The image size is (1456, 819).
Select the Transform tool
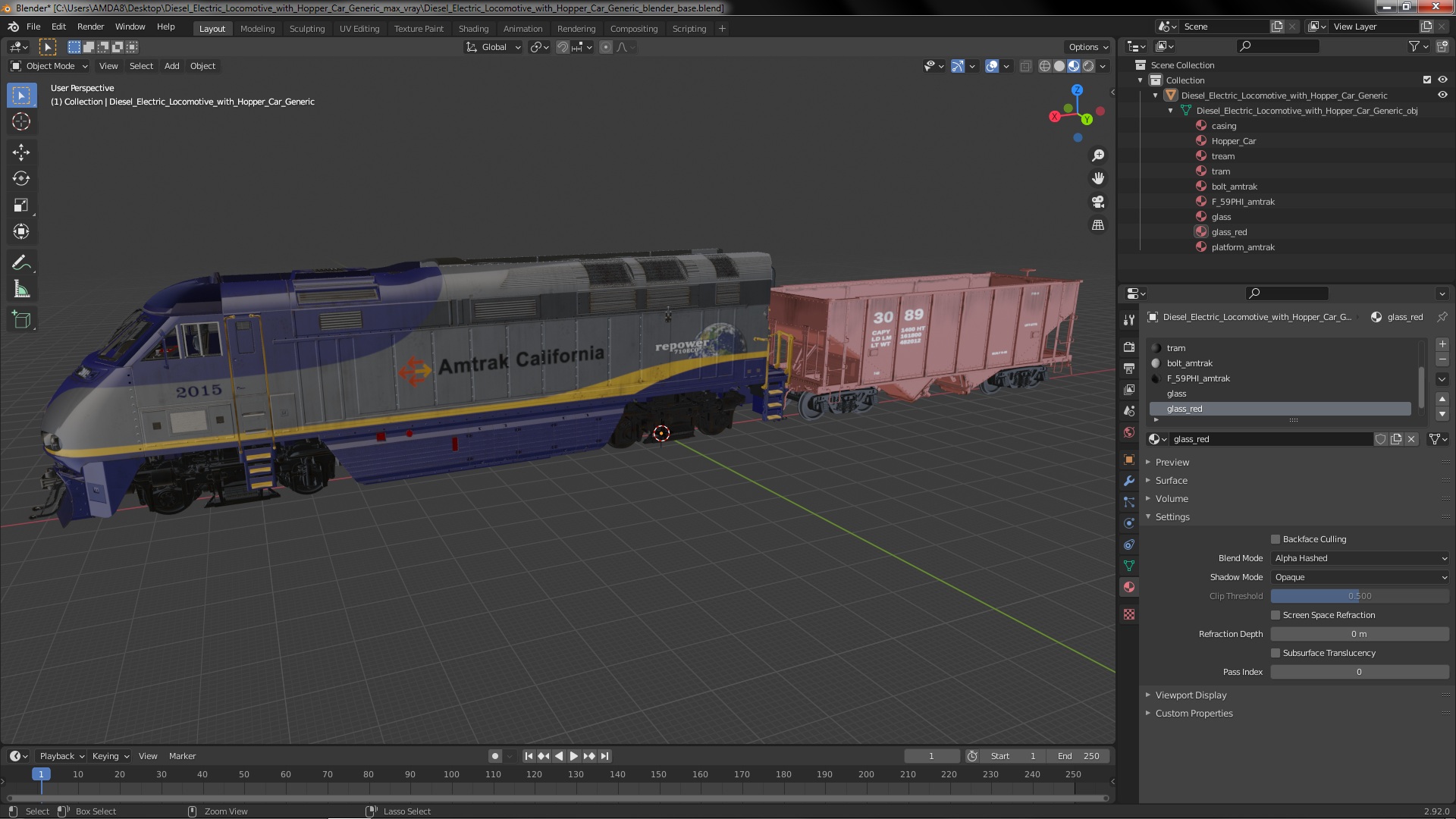click(21, 231)
